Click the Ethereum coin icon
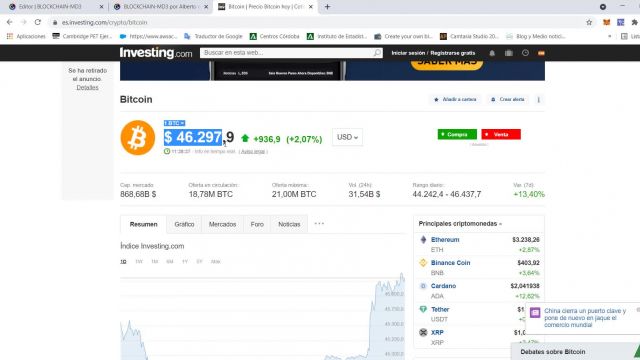 tap(423, 240)
